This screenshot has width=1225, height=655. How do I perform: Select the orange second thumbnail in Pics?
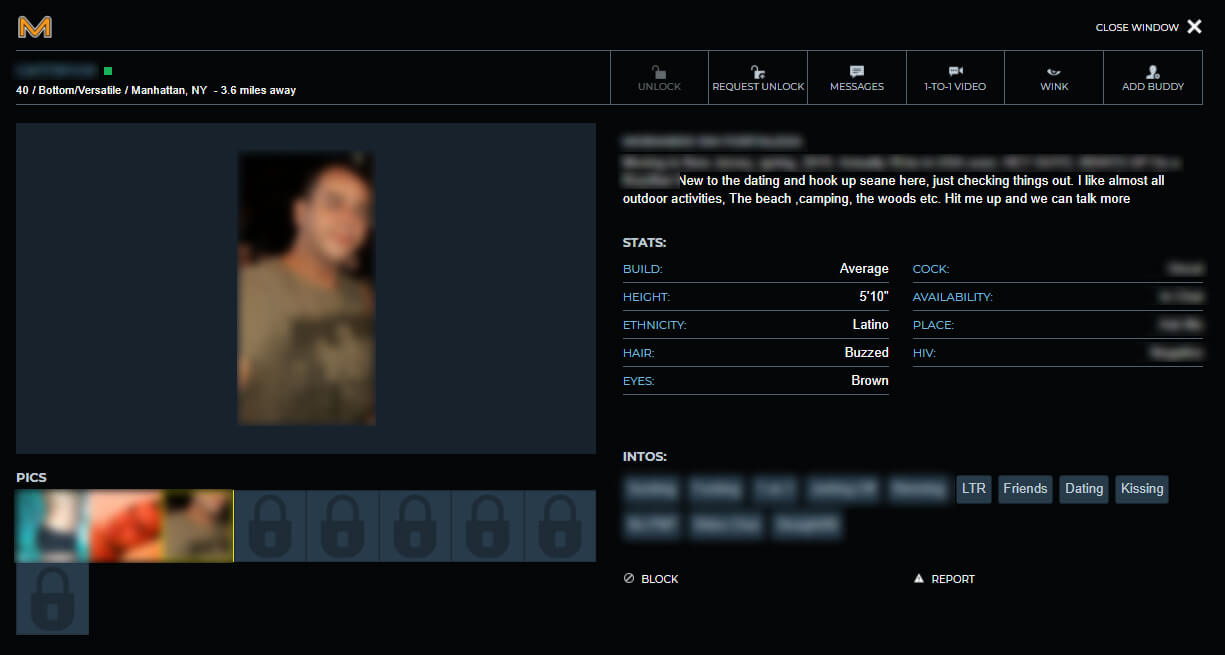pyautogui.click(x=125, y=526)
